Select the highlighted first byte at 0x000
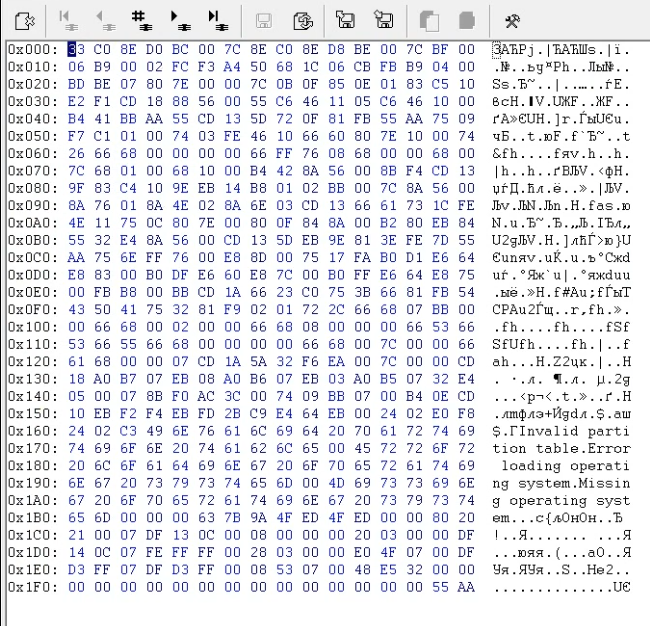This screenshot has height=626, width=650. pos(73,49)
